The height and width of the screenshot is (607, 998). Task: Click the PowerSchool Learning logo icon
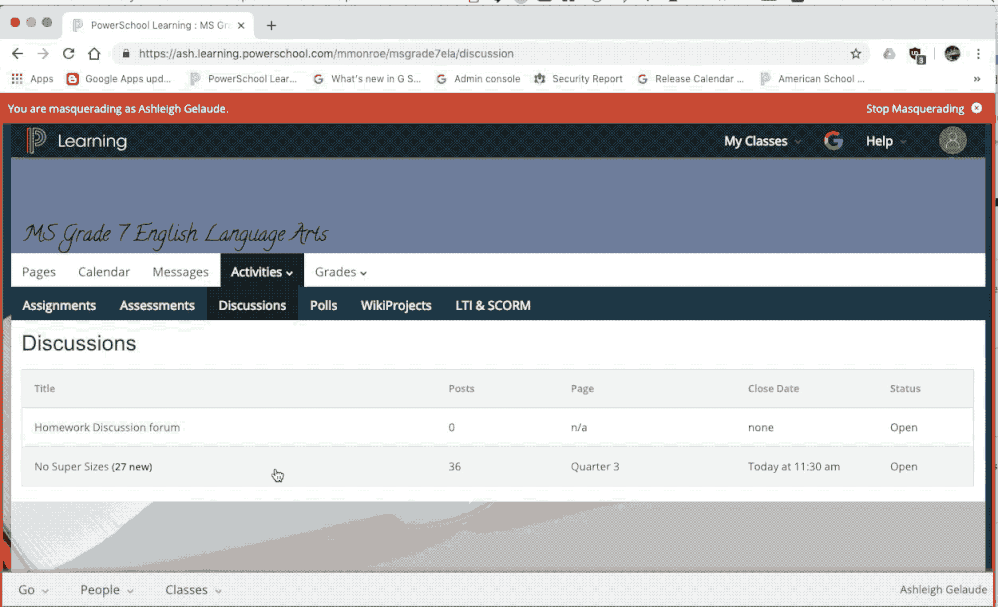tap(37, 141)
